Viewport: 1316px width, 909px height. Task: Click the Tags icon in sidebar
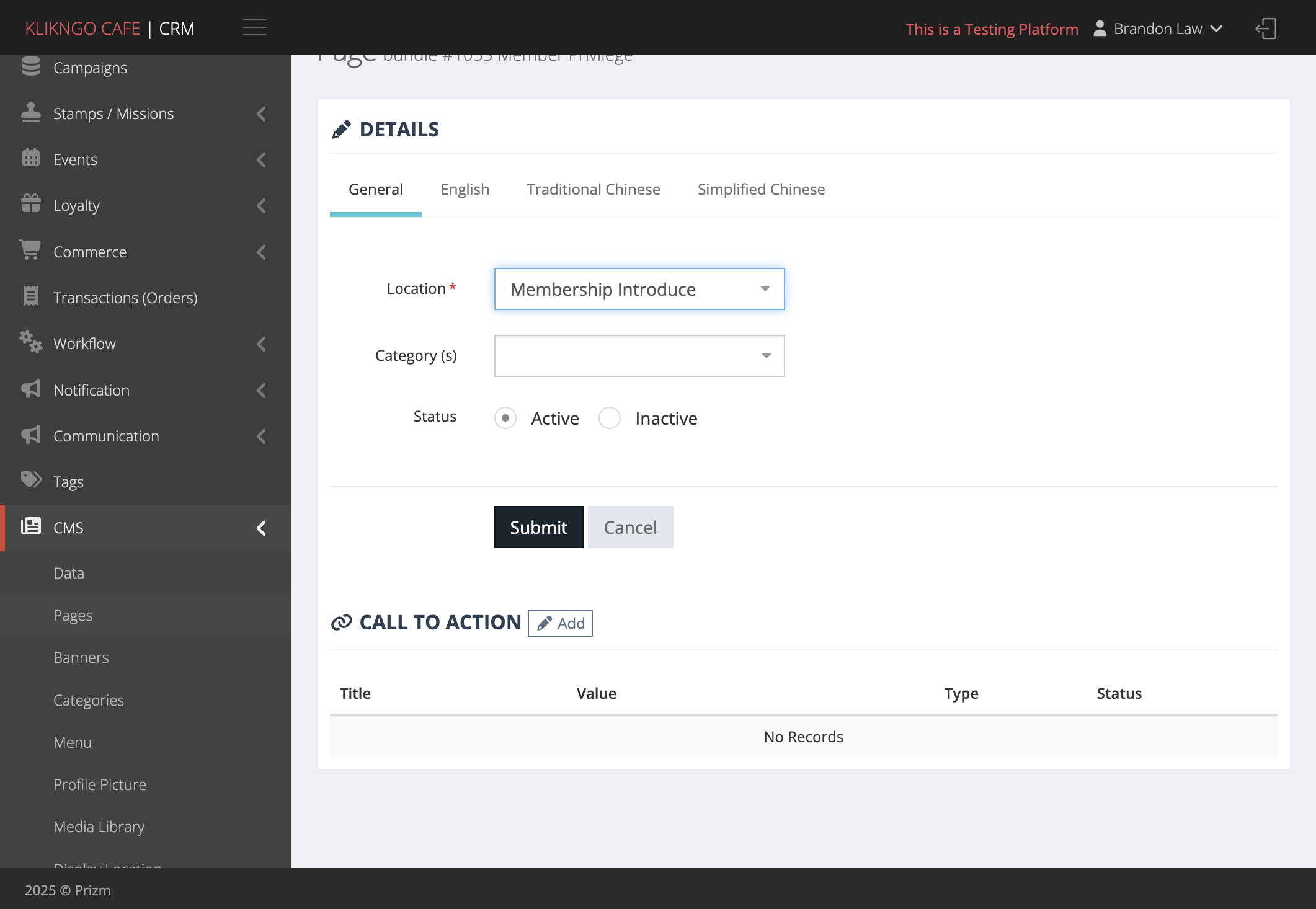pos(31,480)
